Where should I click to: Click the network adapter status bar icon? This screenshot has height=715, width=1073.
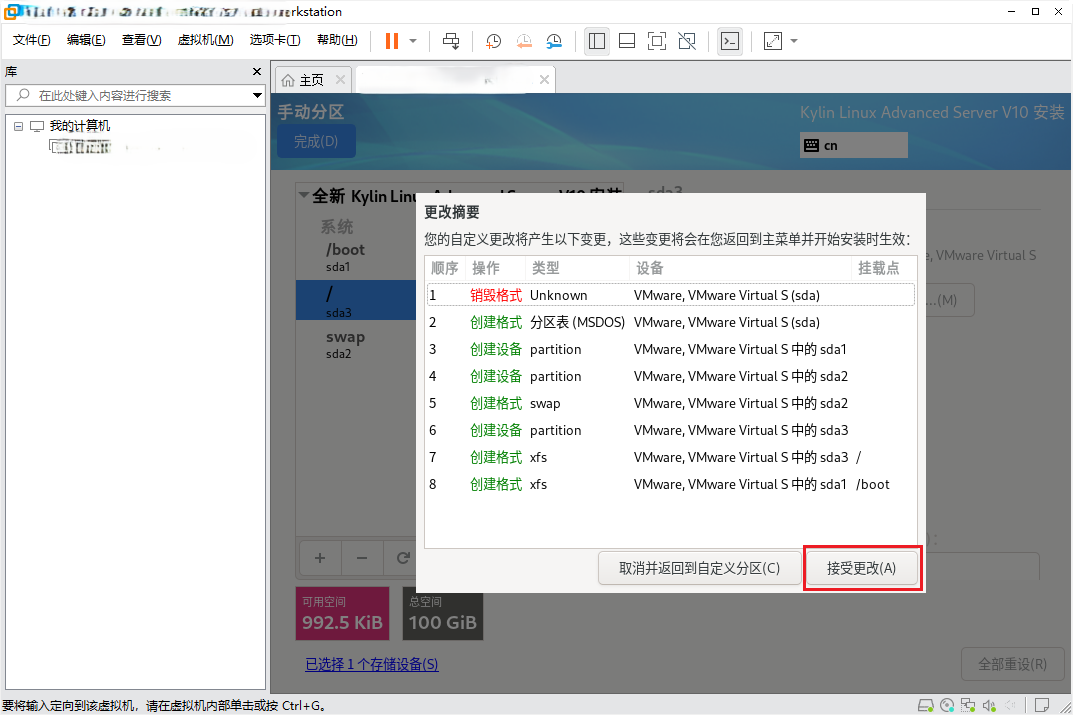pos(968,705)
